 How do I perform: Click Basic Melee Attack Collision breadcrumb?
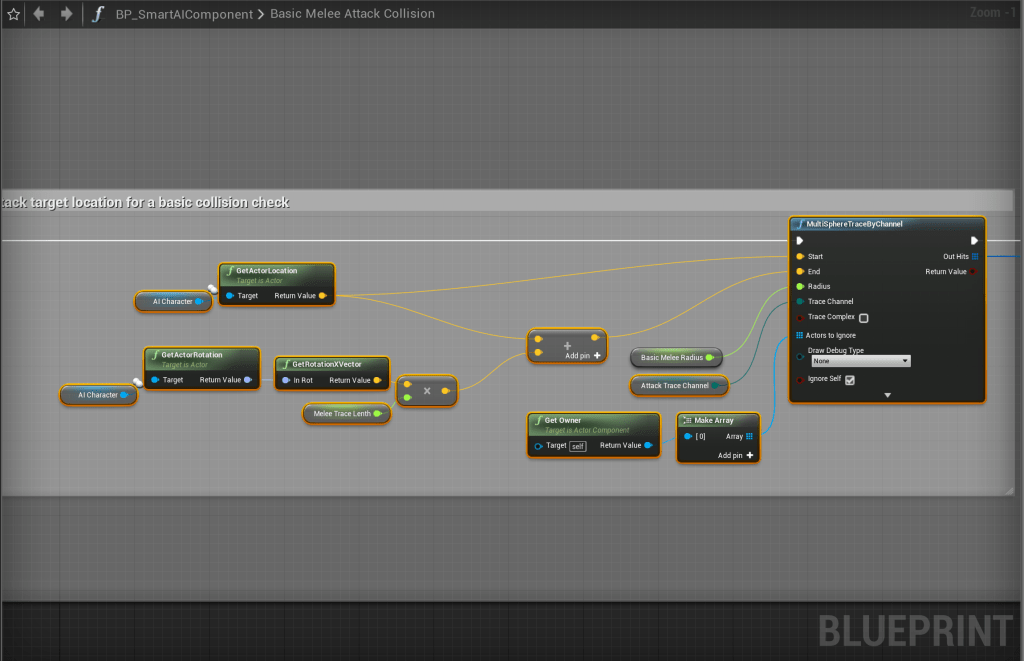click(x=353, y=14)
